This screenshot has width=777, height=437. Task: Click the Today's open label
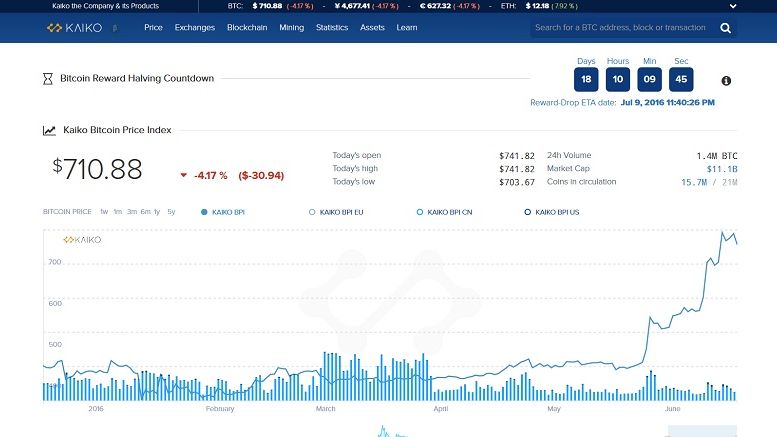357,155
